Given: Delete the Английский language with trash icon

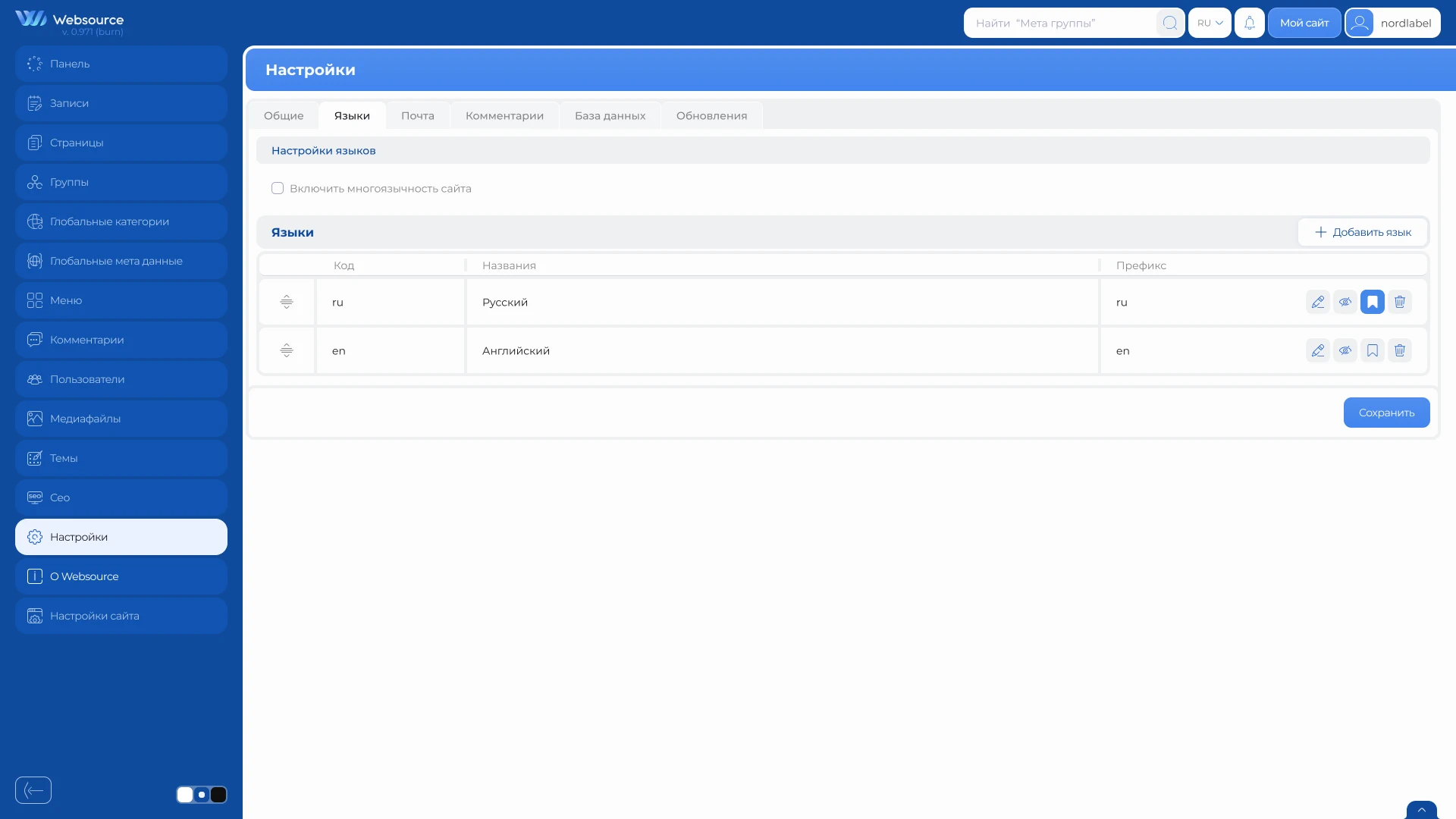Looking at the screenshot, I should [x=1400, y=350].
